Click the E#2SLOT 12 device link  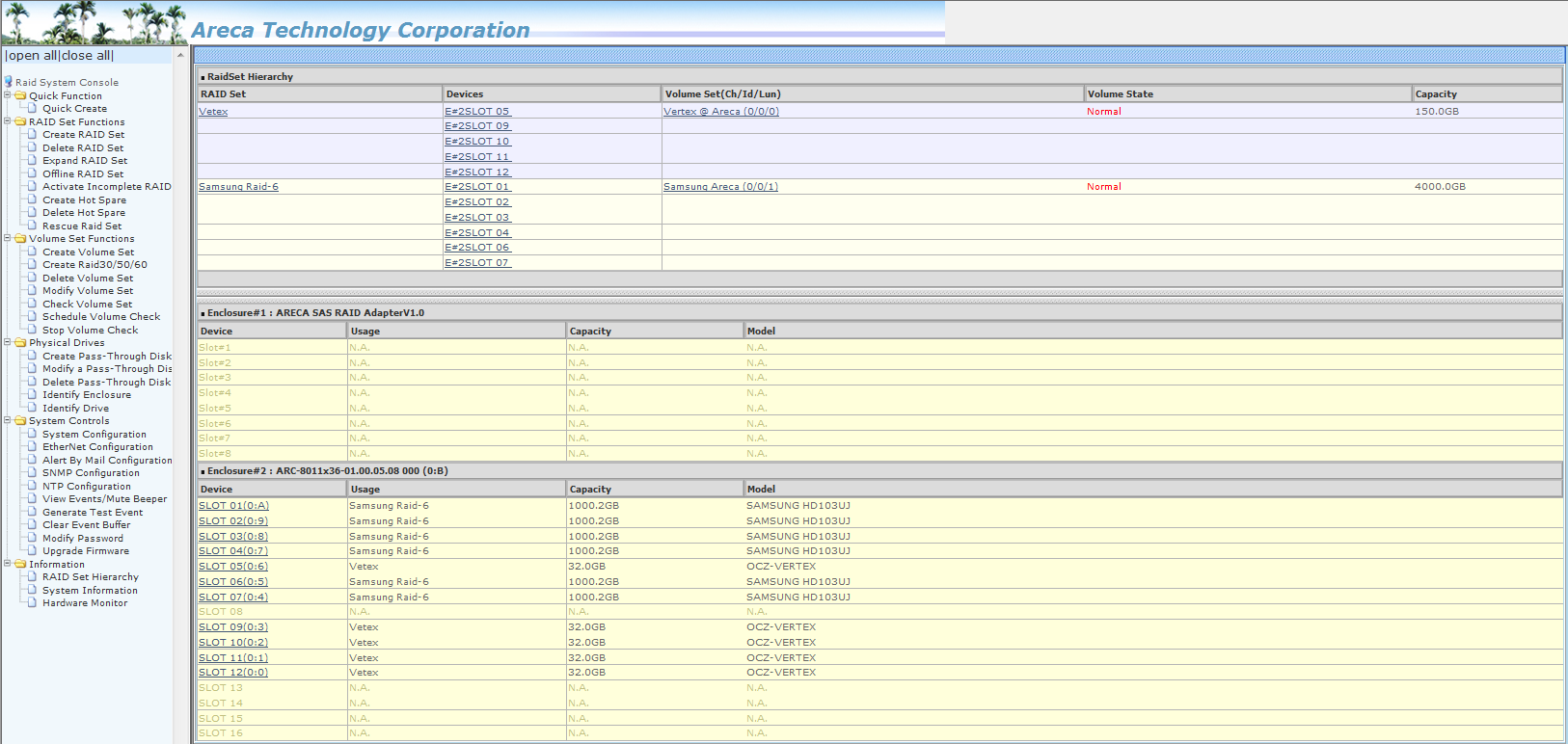[477, 172]
